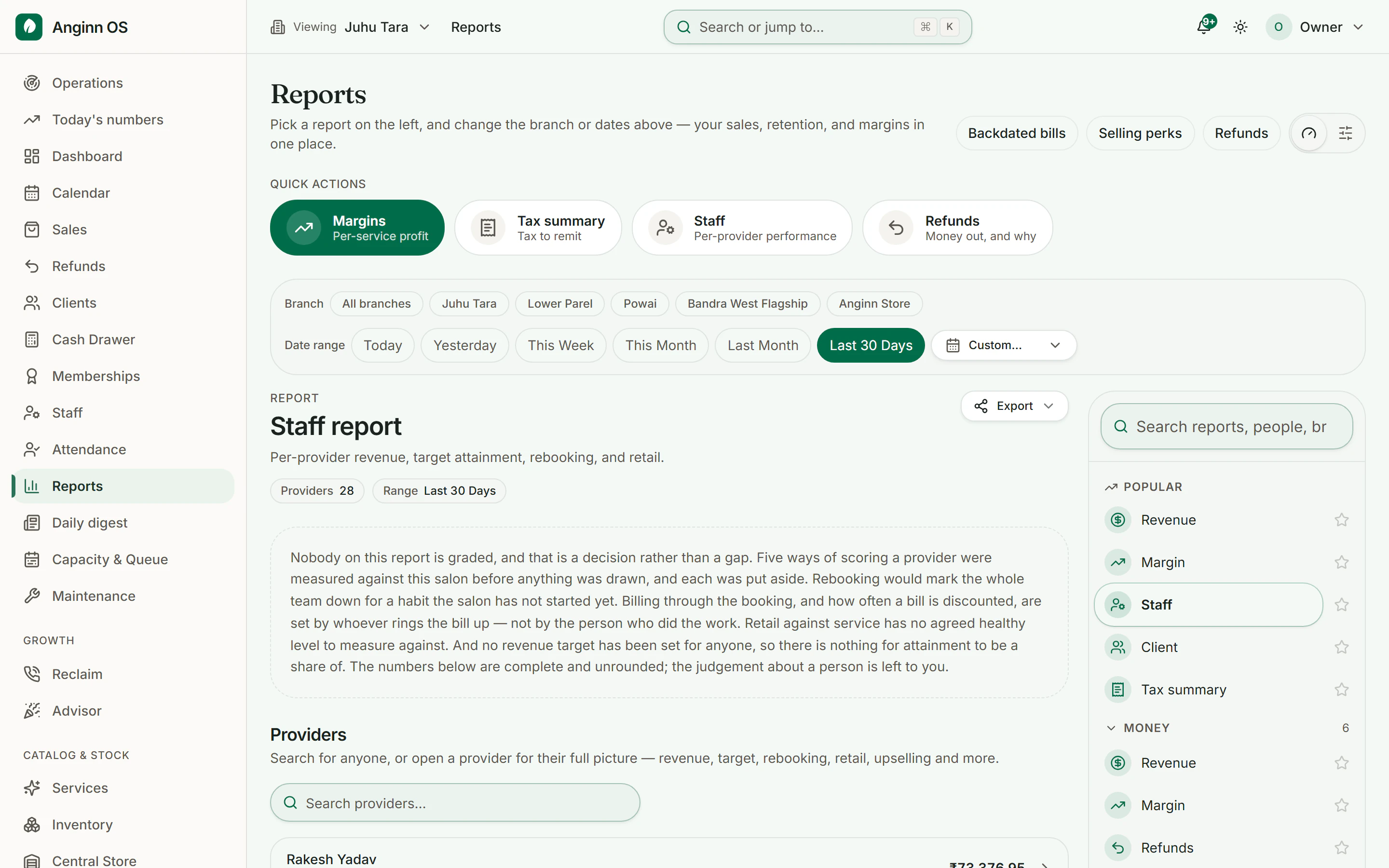Click the Staff sidebar icon
The height and width of the screenshot is (868, 1389).
pyautogui.click(x=32, y=413)
